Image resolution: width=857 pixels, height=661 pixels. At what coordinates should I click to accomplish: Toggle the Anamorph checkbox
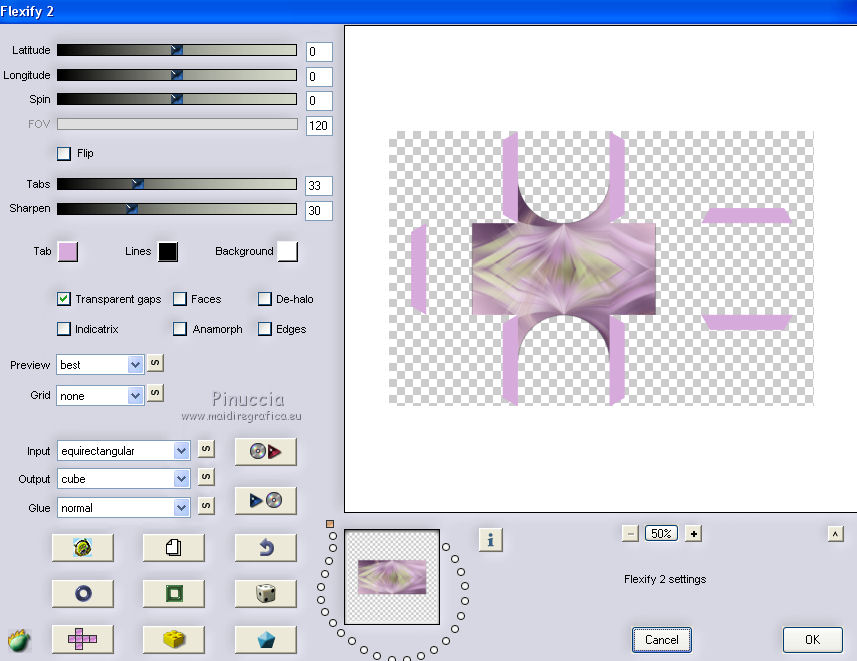click(180, 329)
